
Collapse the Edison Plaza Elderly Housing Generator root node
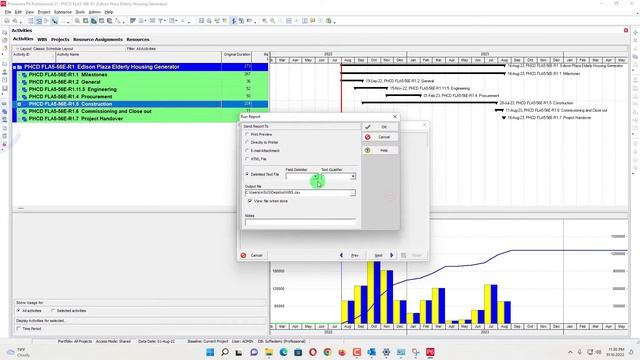(14, 67)
